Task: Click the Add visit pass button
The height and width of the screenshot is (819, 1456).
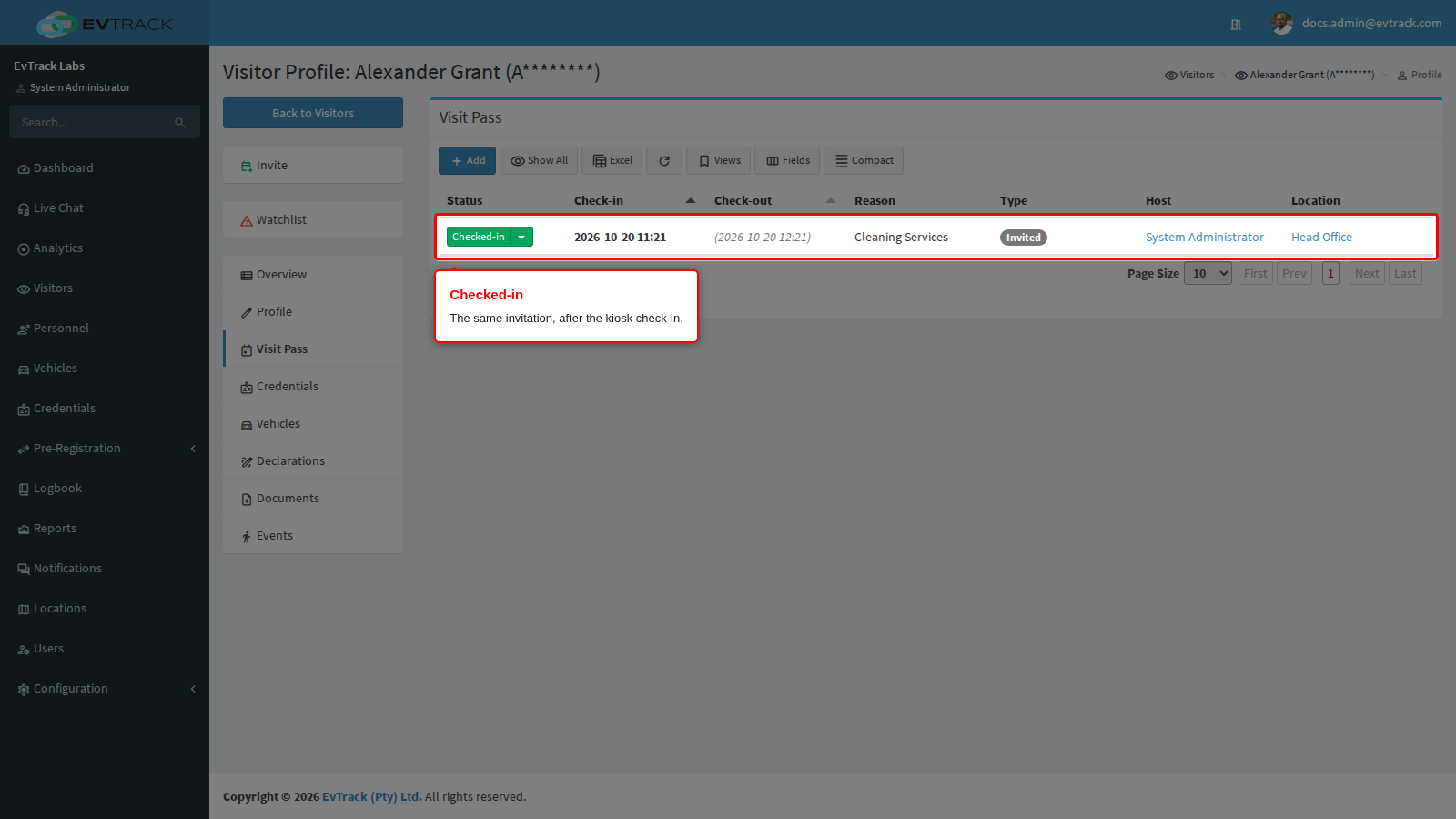Action: (x=467, y=160)
